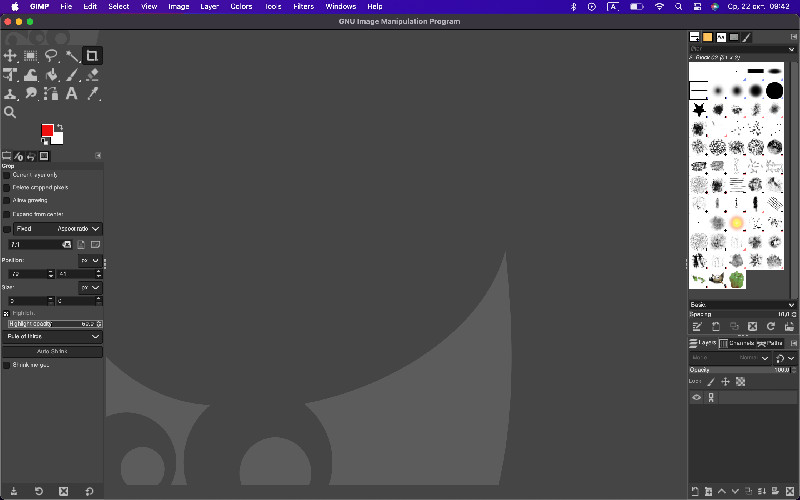
Task: Delete tool preset icon at the dock bottom
Action: 63,491
